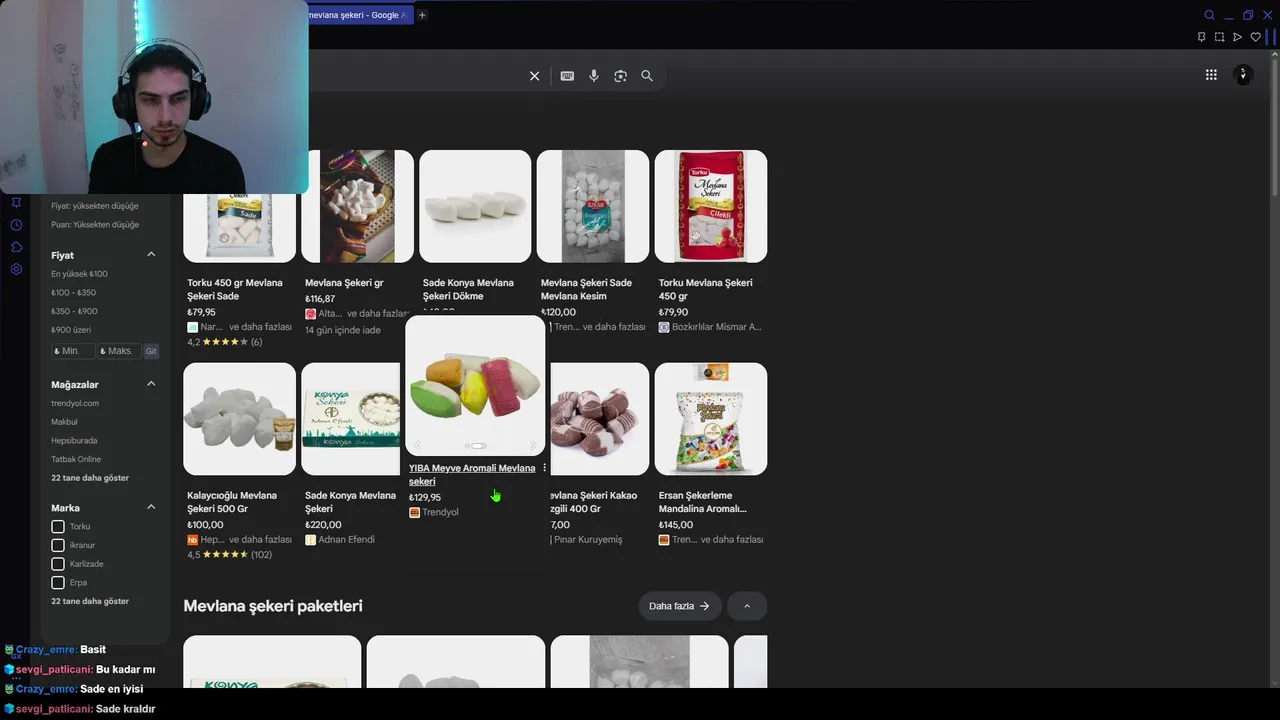Tick the Torku brand checkbox
Image resolution: width=1280 pixels, height=720 pixels.
click(58, 526)
